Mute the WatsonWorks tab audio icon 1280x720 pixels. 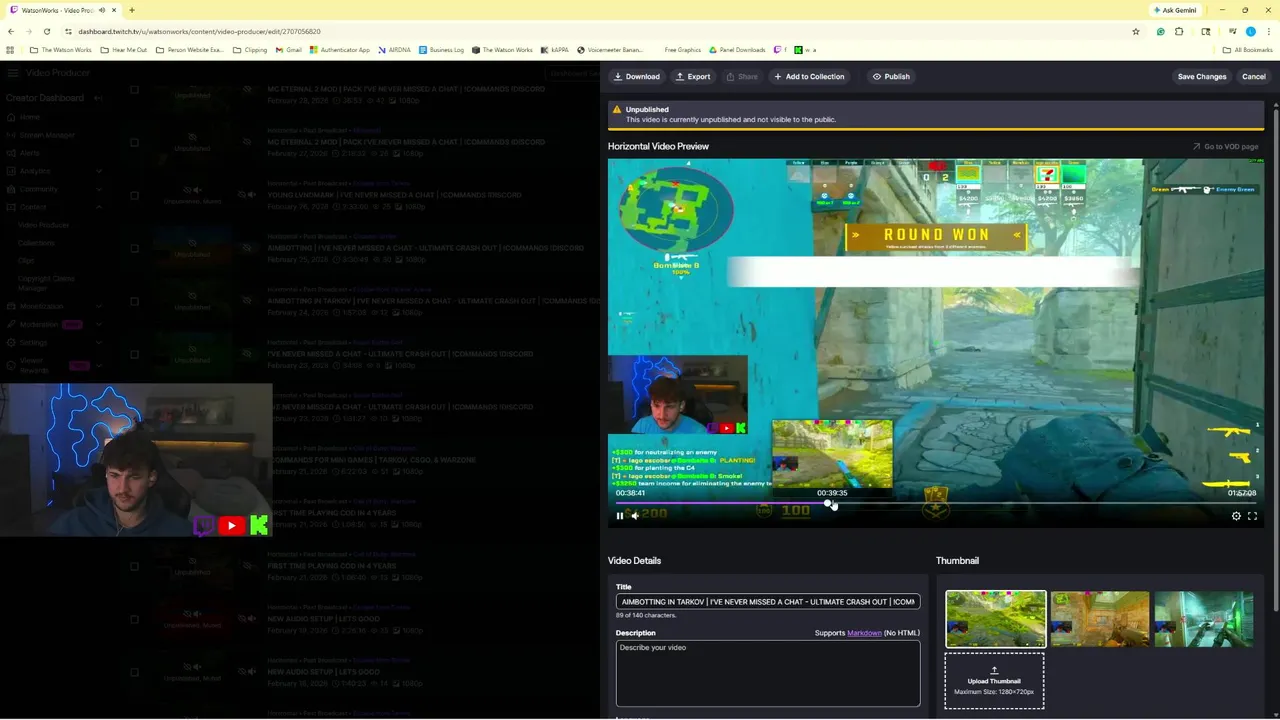point(101,10)
